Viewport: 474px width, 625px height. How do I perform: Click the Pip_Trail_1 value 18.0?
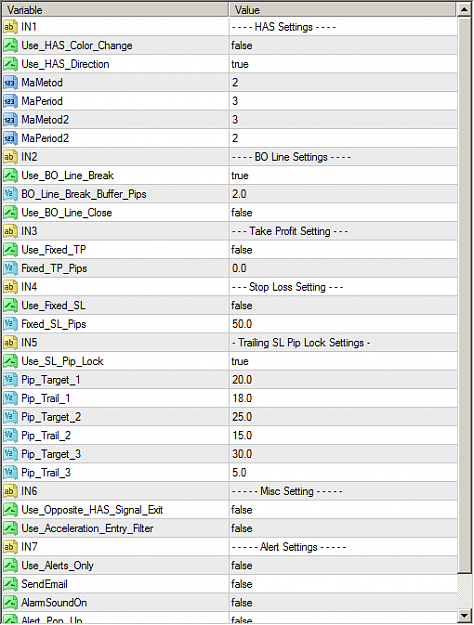tap(242, 399)
